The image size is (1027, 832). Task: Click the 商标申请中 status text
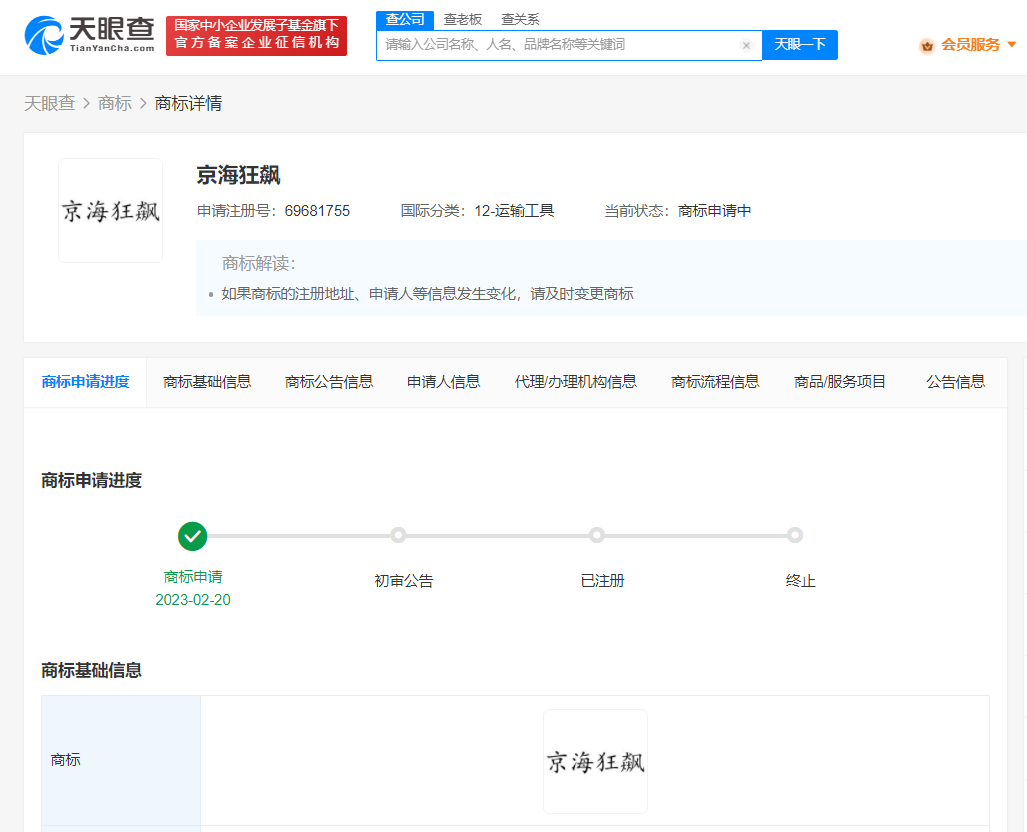(x=714, y=211)
